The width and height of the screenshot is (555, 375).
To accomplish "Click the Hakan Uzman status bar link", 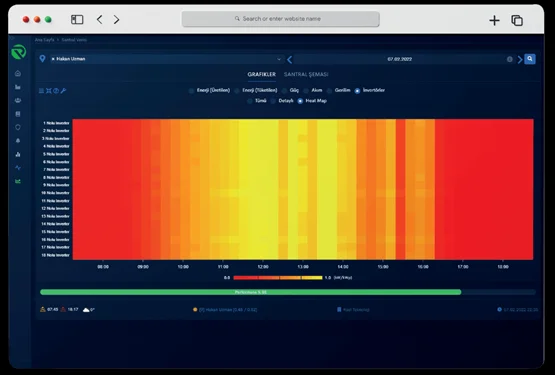I will coord(228,310).
